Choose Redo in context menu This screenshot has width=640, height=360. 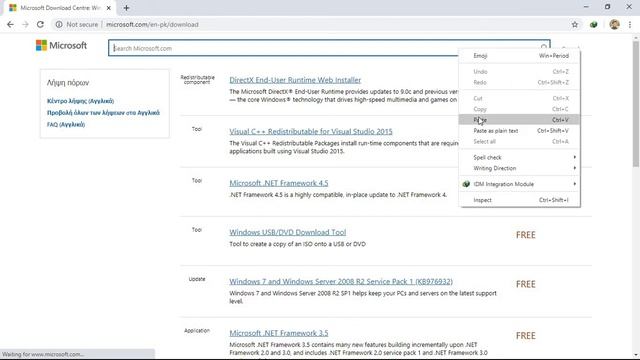tap(520, 82)
